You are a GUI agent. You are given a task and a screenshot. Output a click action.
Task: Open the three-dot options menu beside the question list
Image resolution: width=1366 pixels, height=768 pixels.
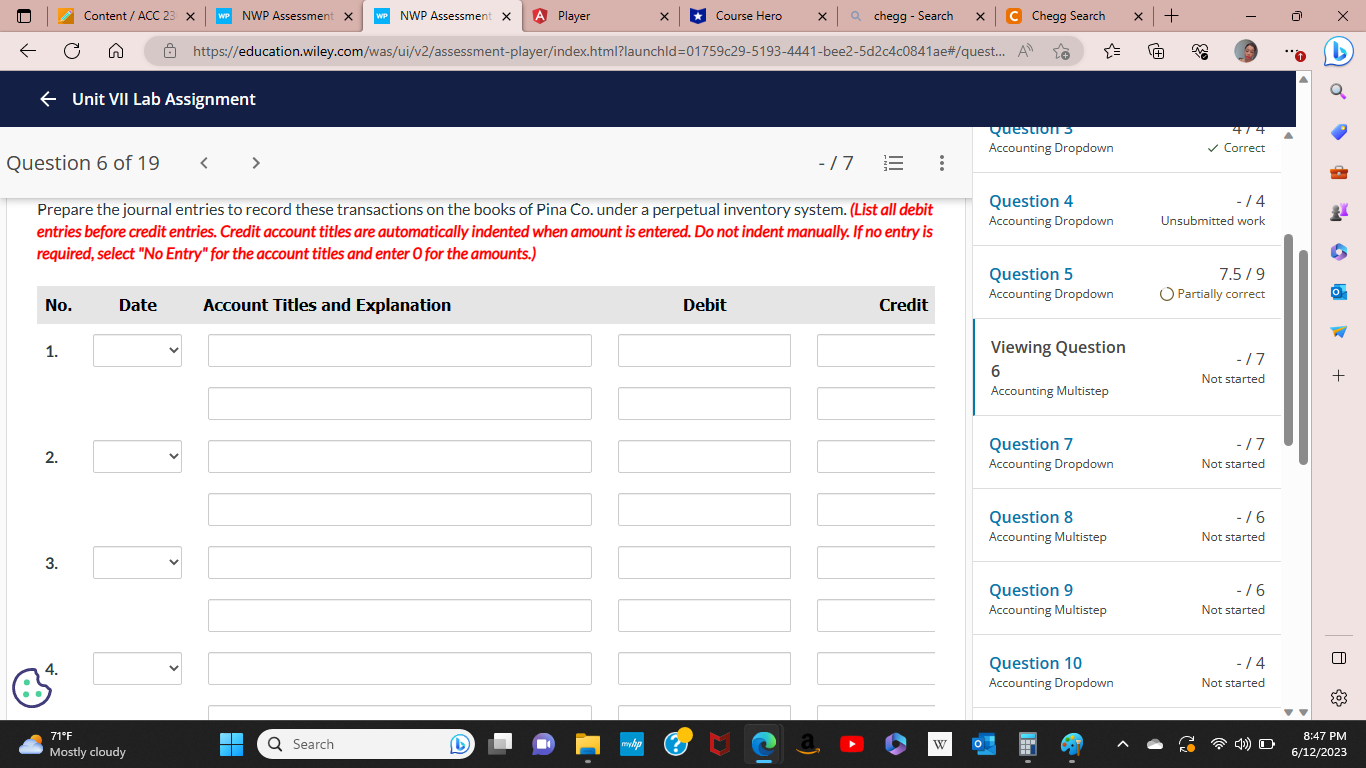[x=941, y=163]
